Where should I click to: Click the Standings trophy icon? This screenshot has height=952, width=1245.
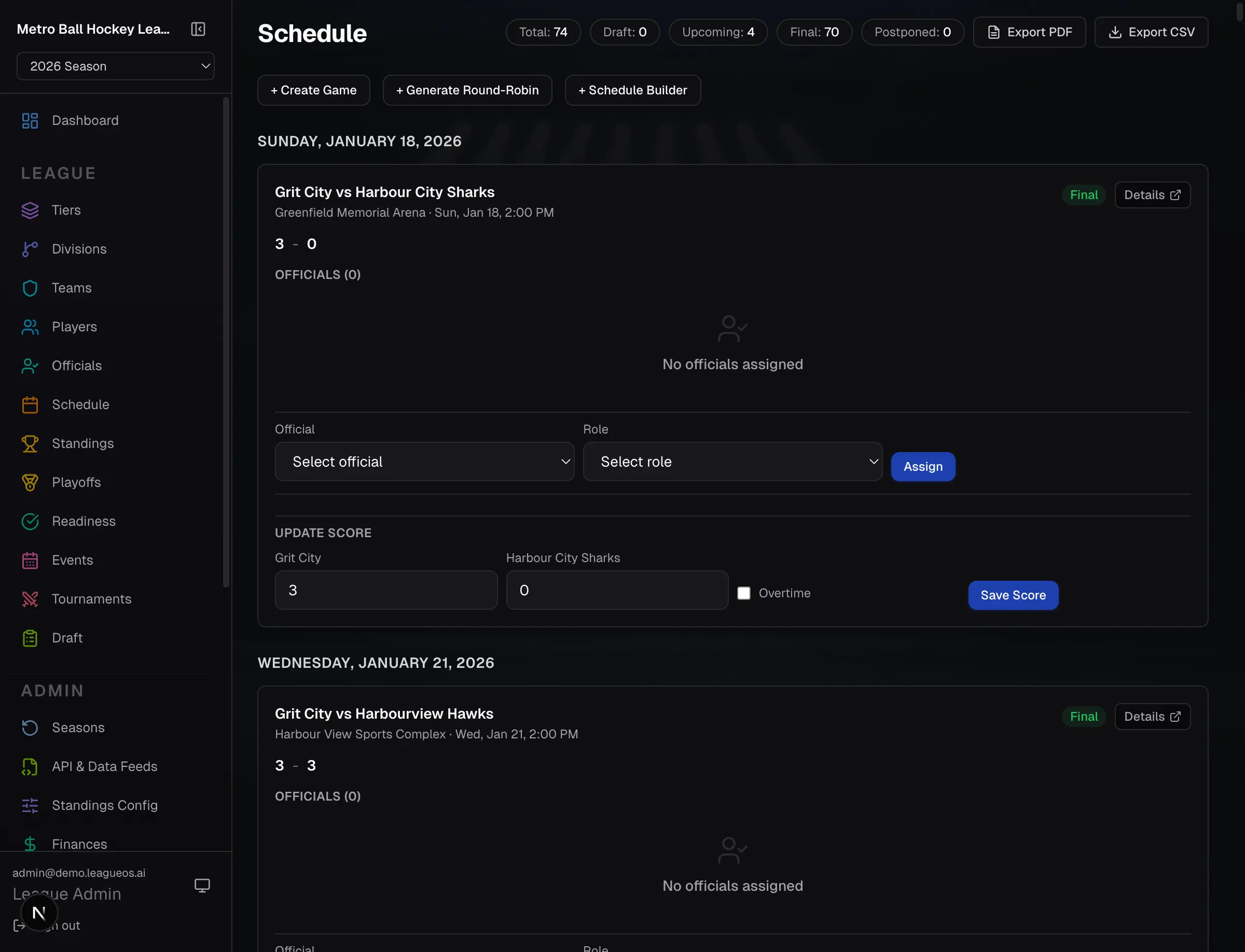pos(30,443)
